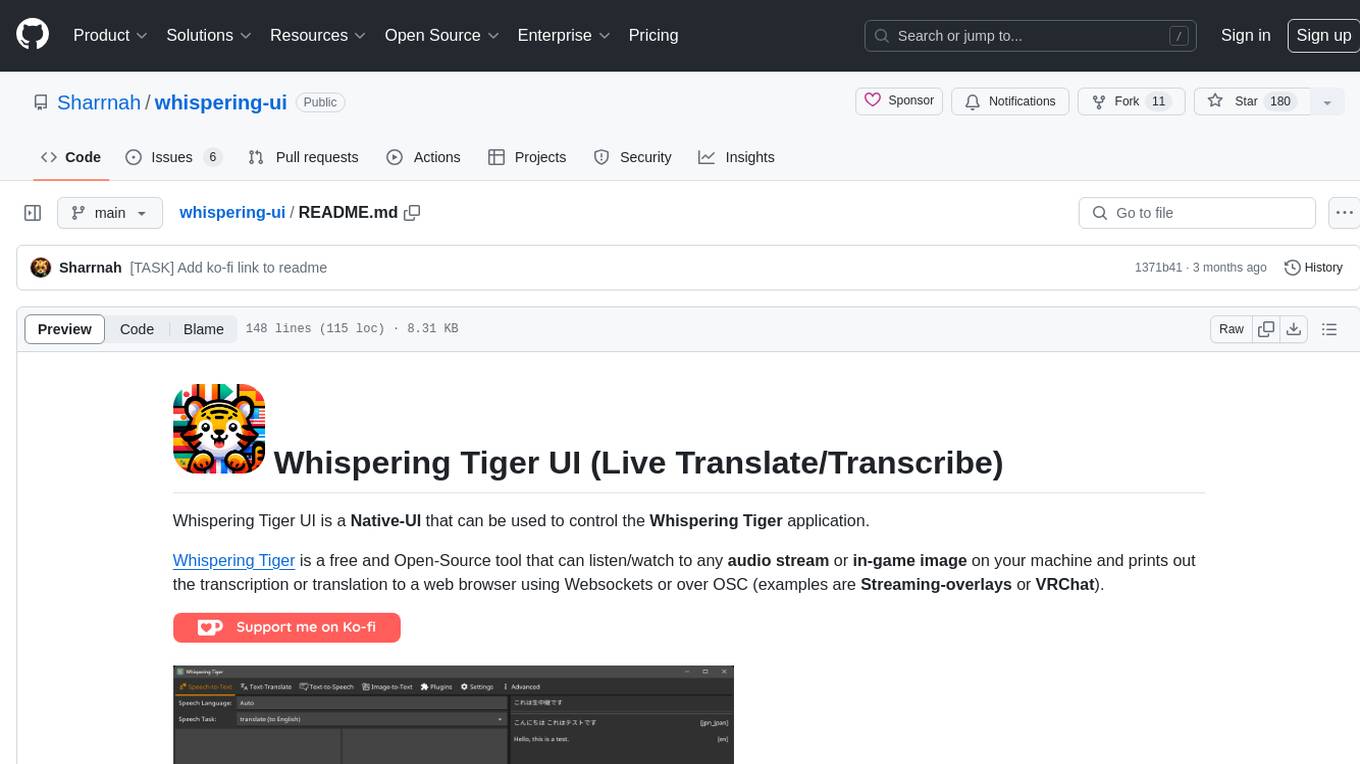Go to whispering-ui root in breadcrumb
1360x764 pixels.
[x=232, y=213]
